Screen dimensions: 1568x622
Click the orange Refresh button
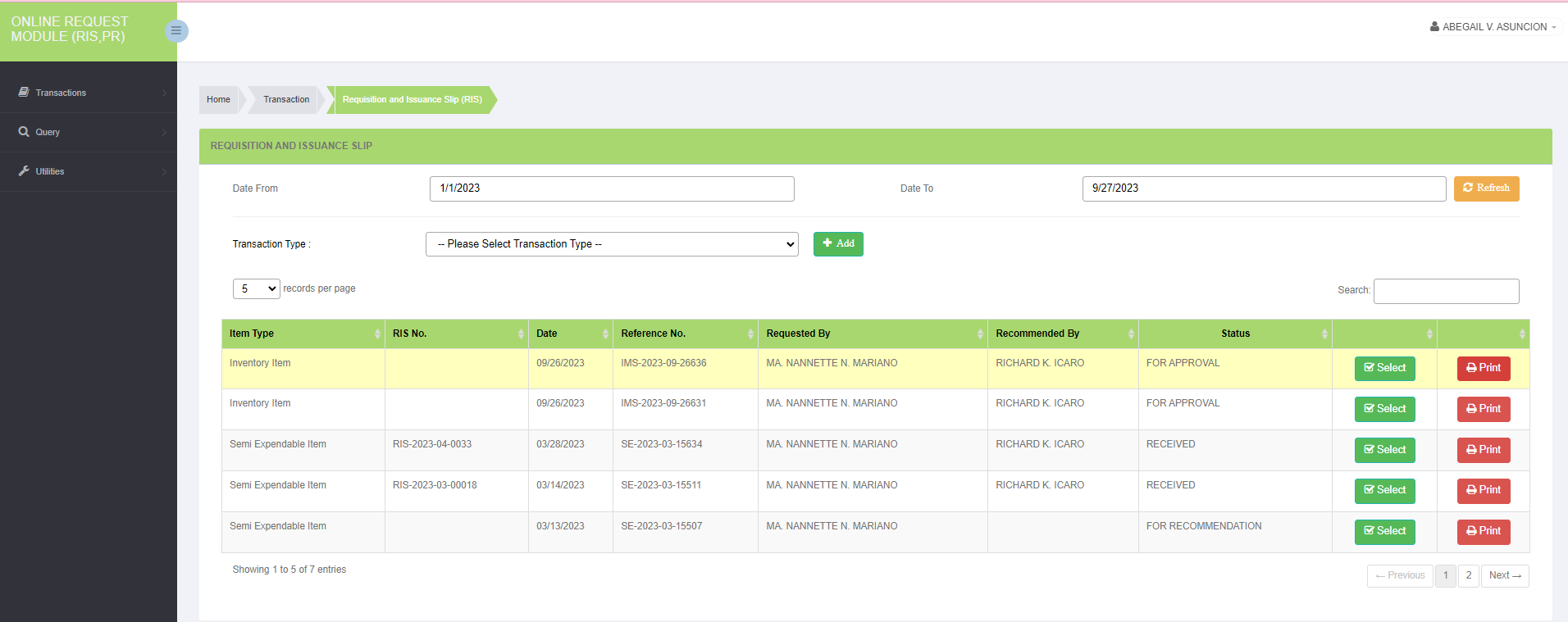pyautogui.click(x=1486, y=188)
